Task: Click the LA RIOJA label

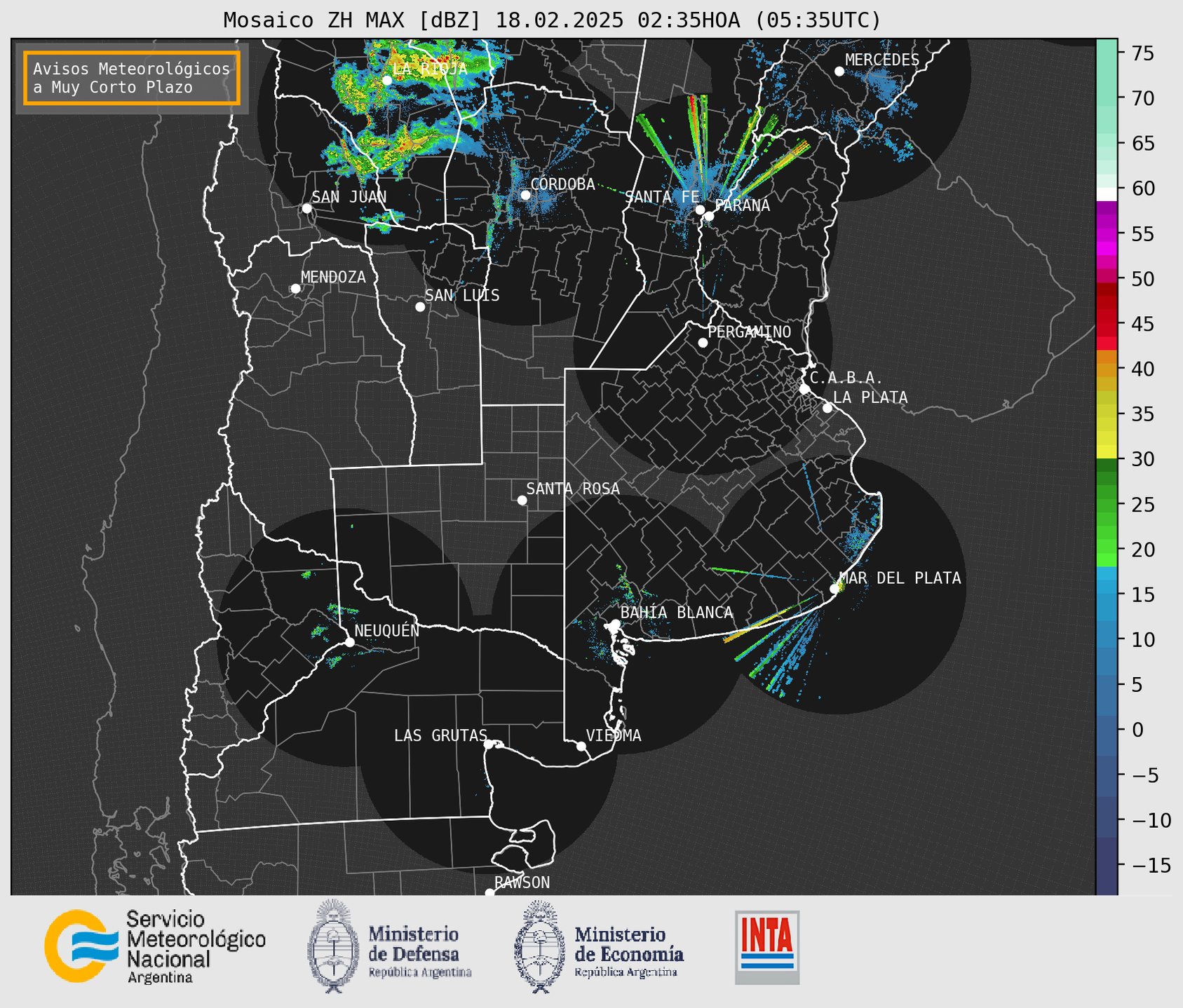Action: [x=430, y=69]
